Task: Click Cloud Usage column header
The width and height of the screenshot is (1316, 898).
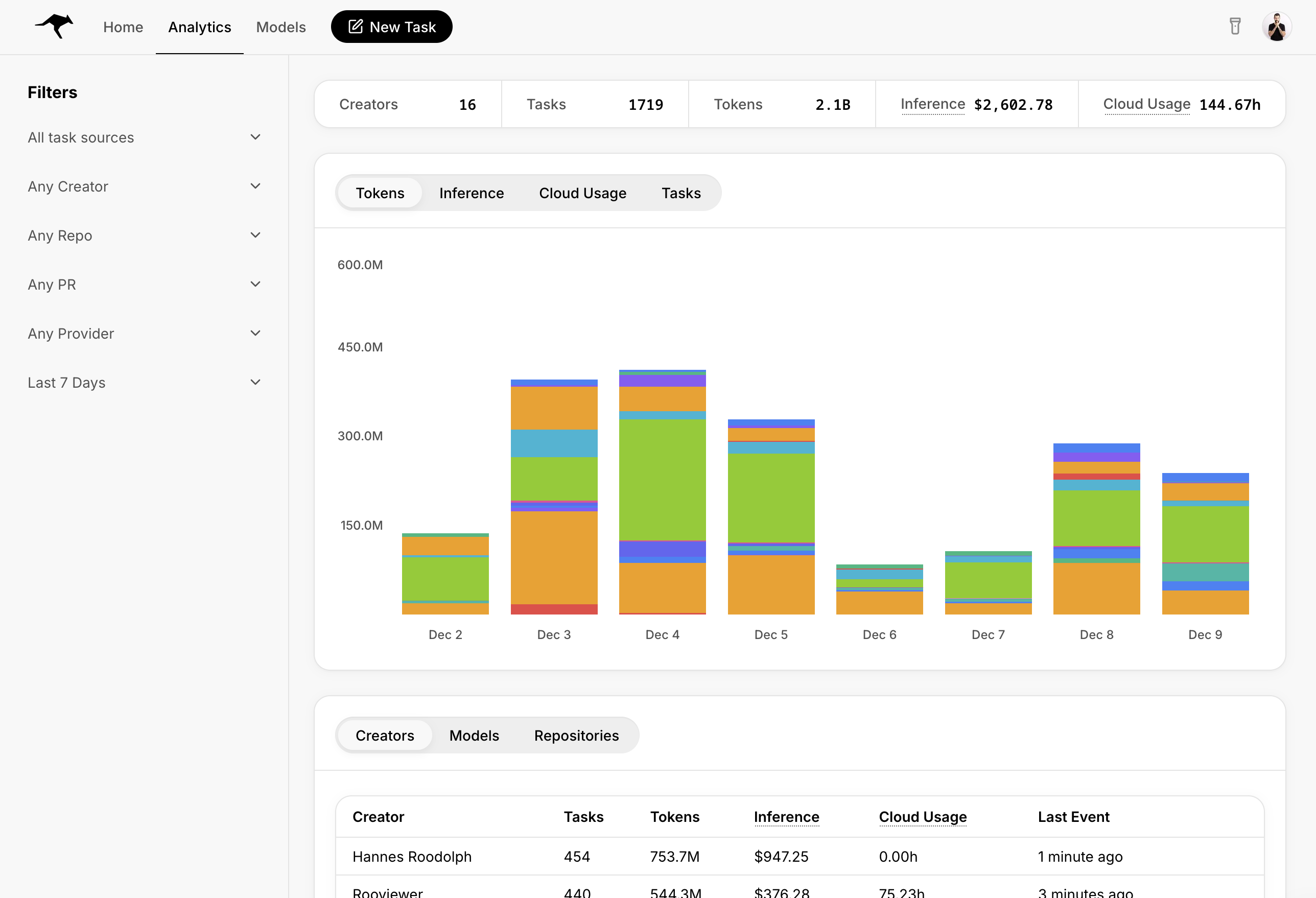Action: [x=923, y=816]
